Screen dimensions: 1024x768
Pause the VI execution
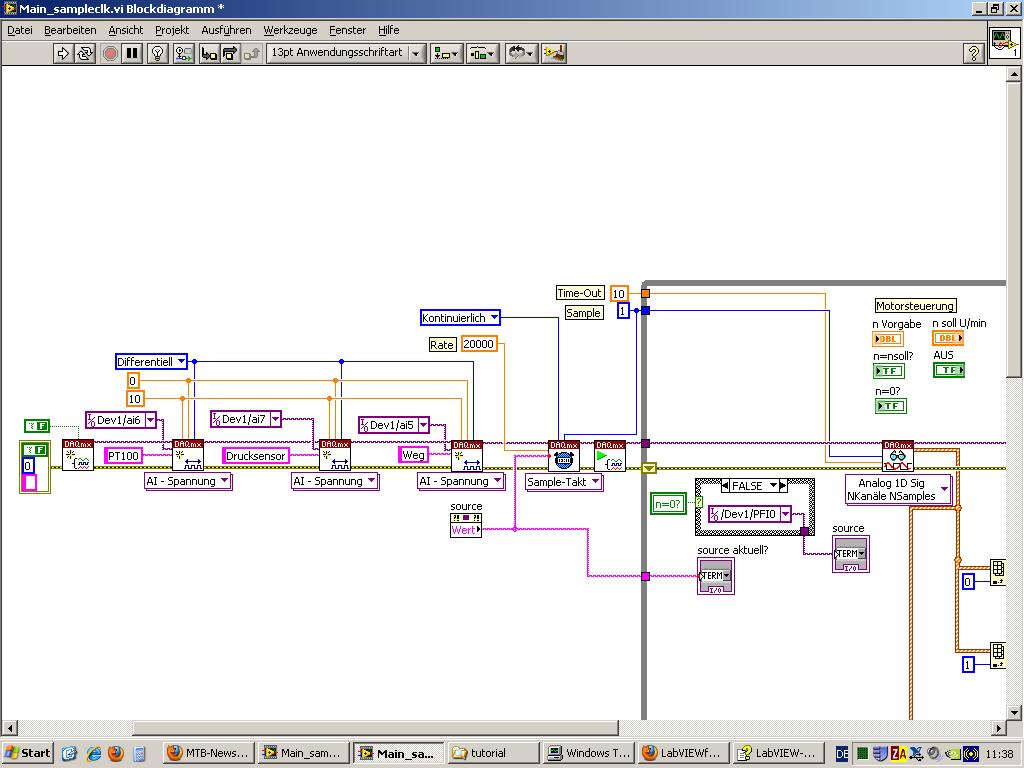click(x=133, y=53)
